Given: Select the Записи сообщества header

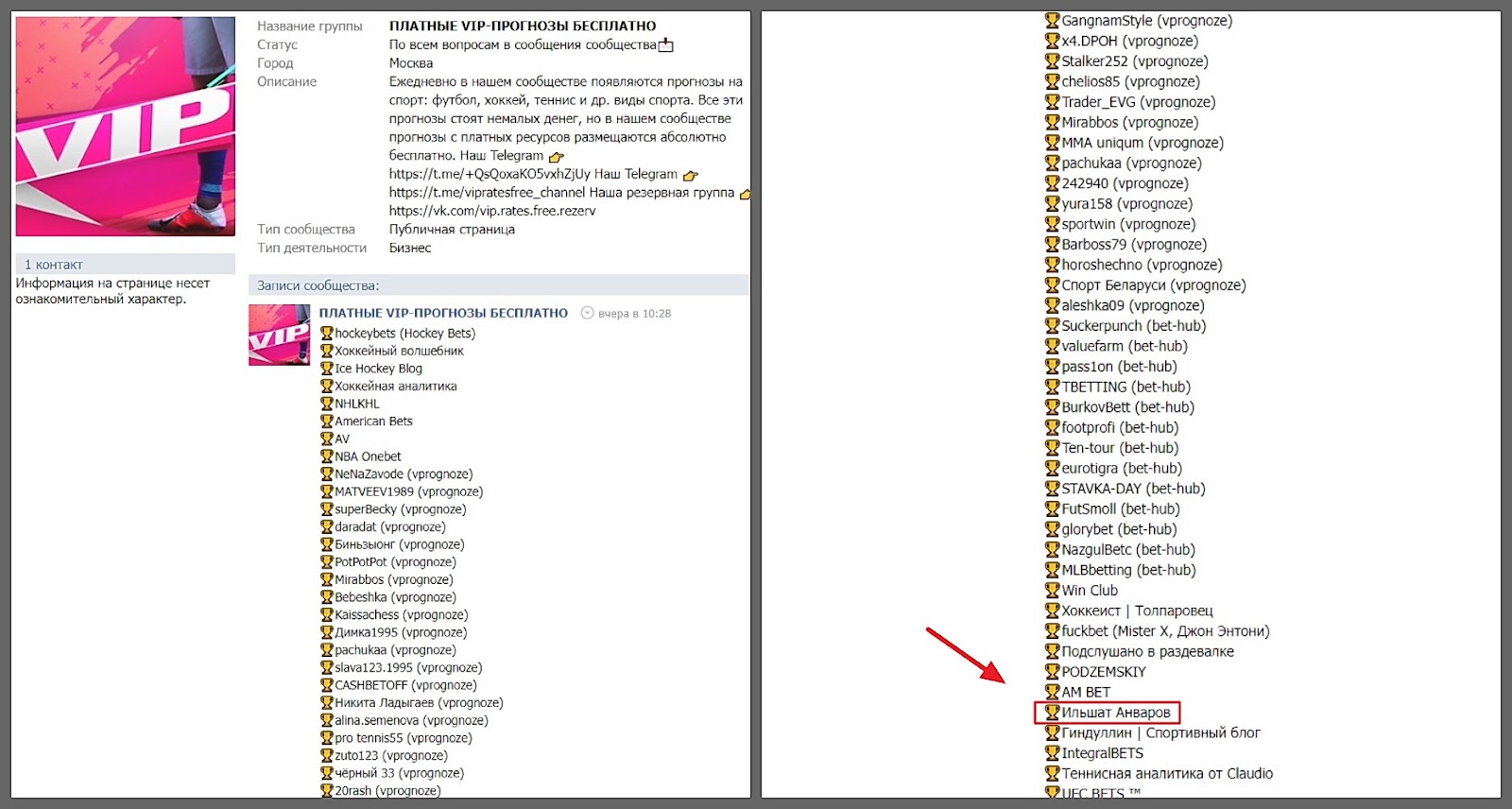Looking at the screenshot, I should (318, 285).
